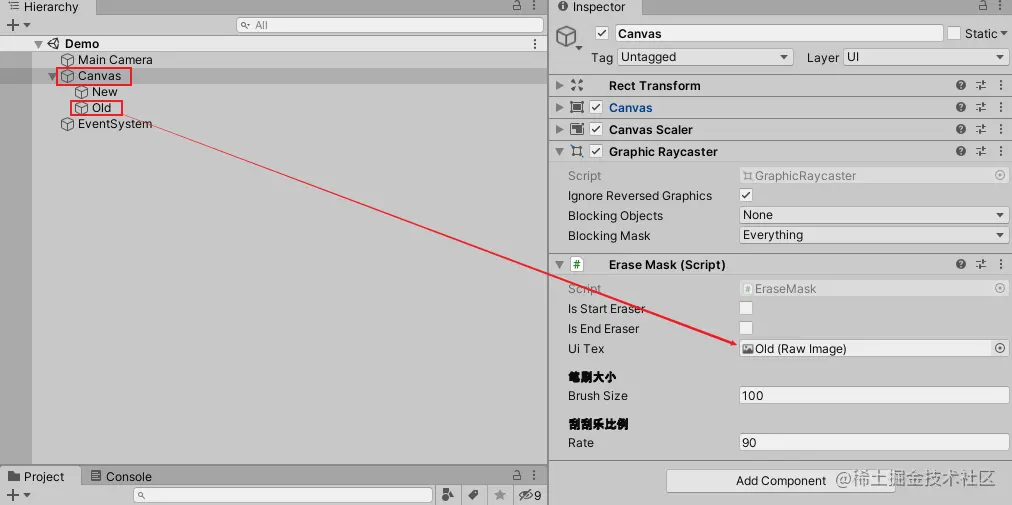Image resolution: width=1012 pixels, height=505 pixels.
Task: Lock the Hierarchy panel with the padlock icon
Action: (517, 6)
